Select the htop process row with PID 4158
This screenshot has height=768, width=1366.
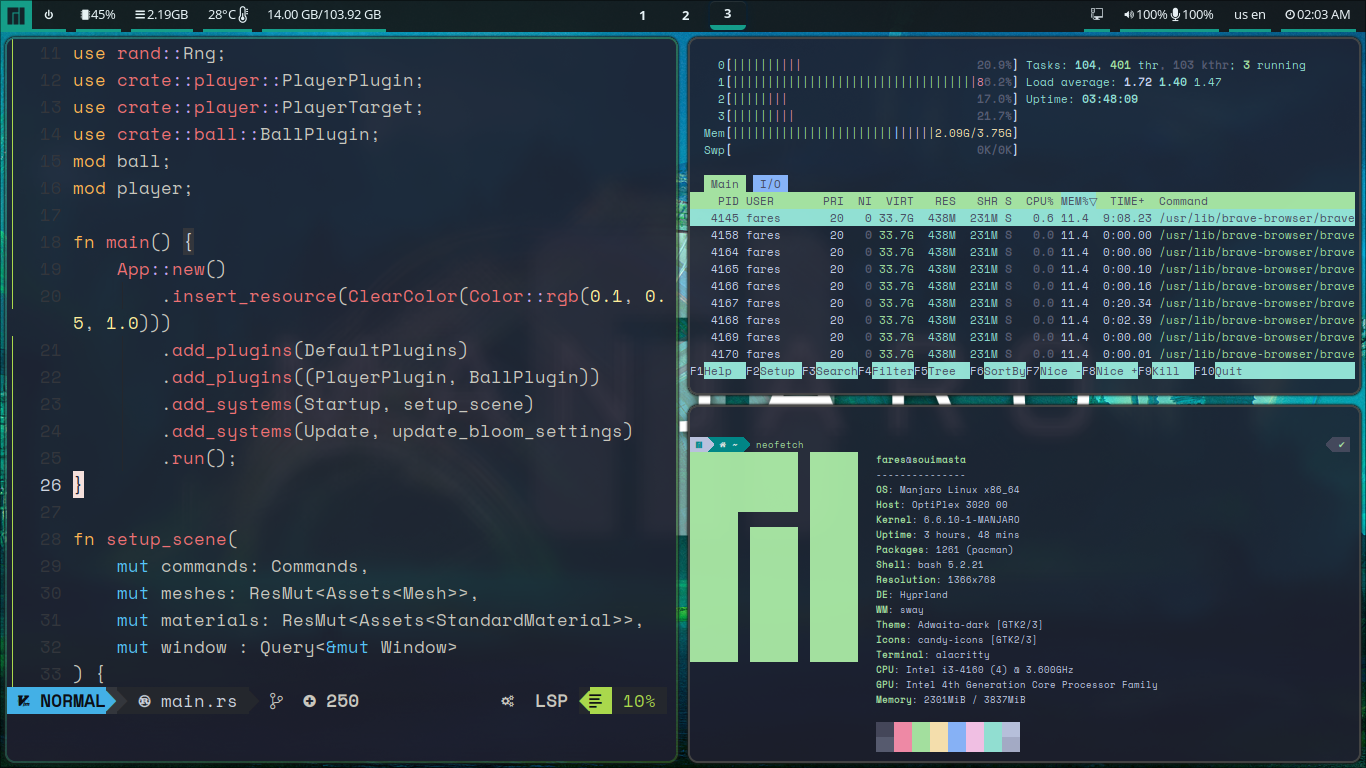1022,235
